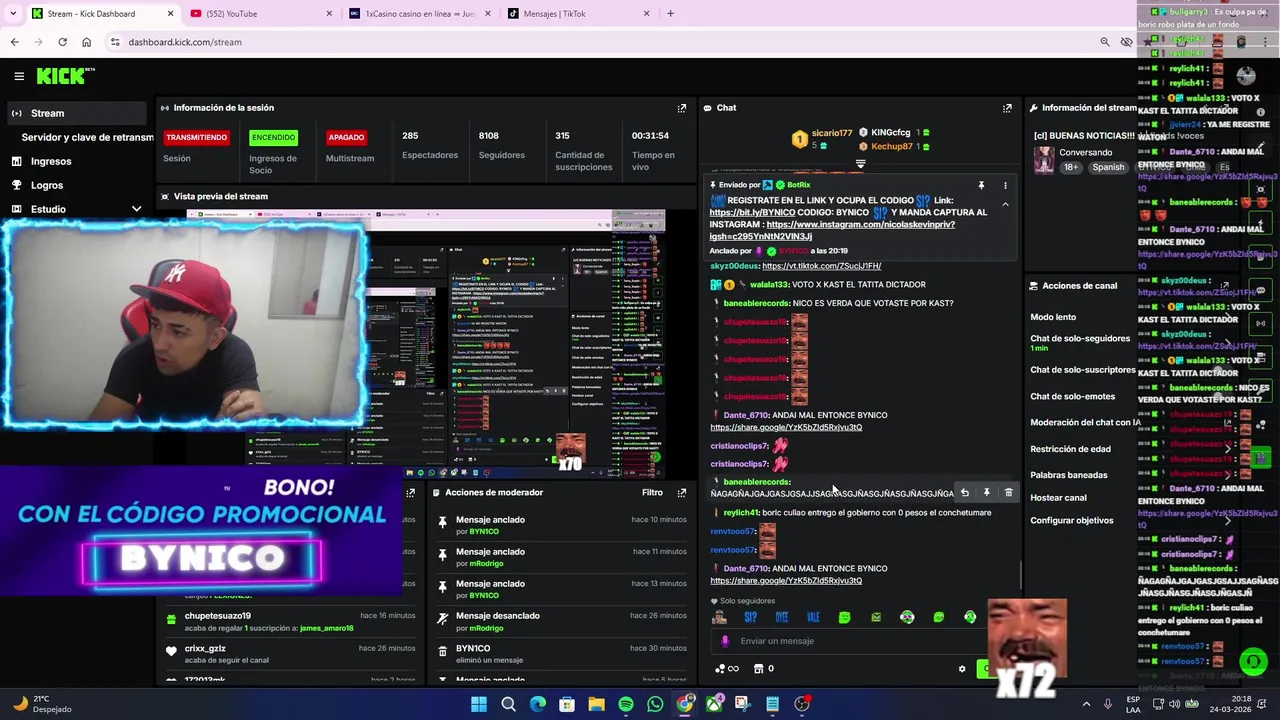Pop out Acciones de moderador panel
Image resolution: width=1280 pixels, height=720 pixels.
click(682, 492)
